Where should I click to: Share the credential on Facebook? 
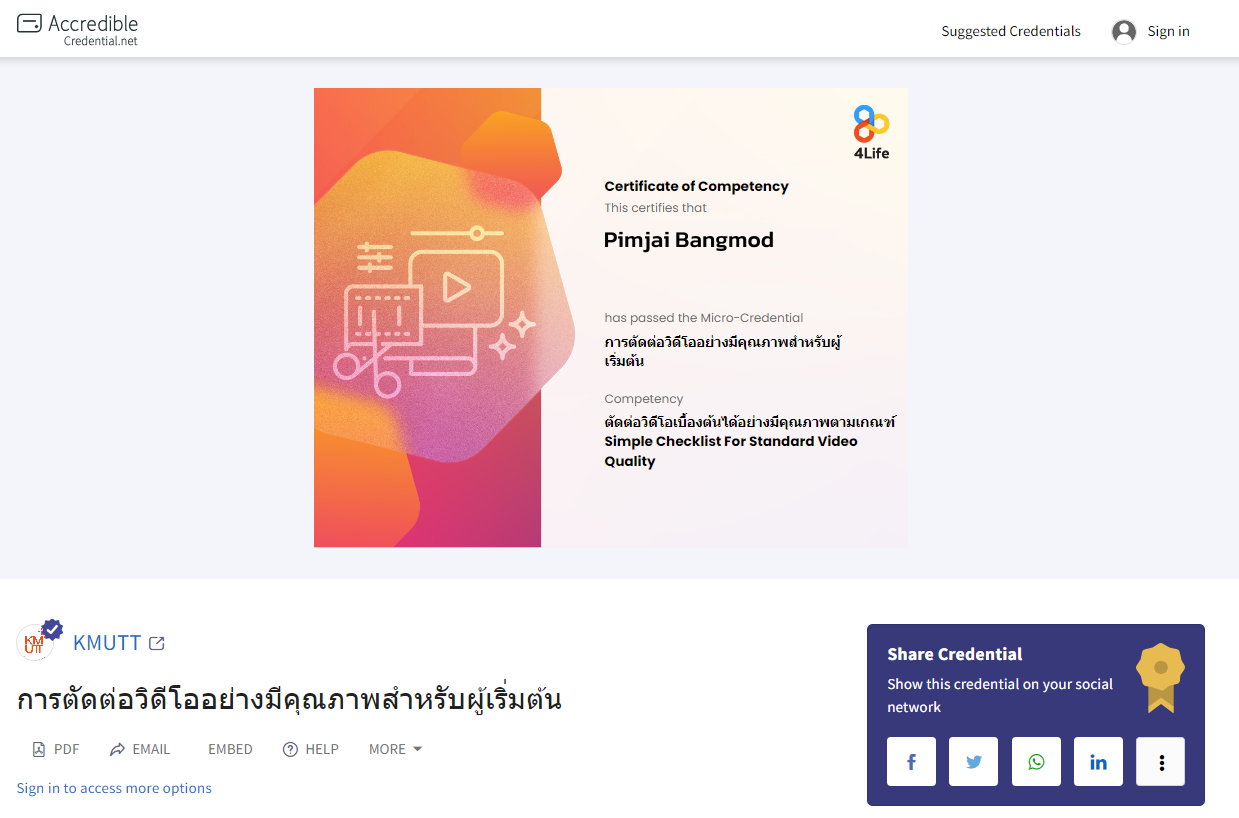(x=911, y=761)
